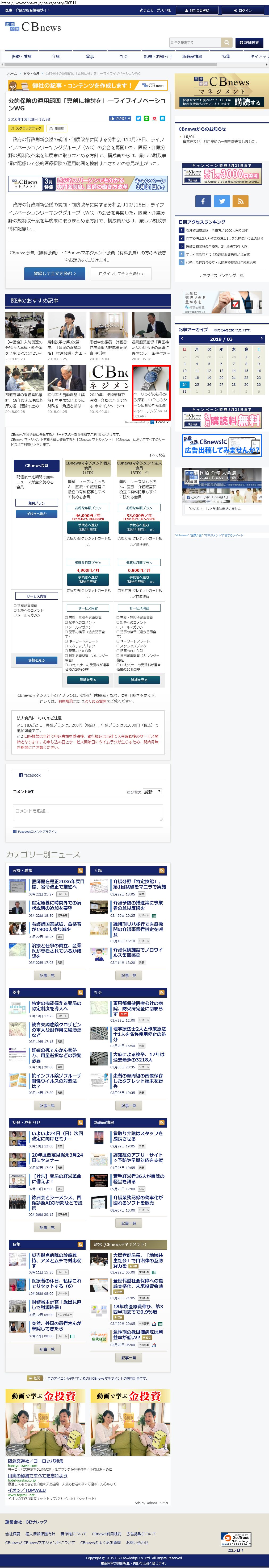The width and height of the screenshot is (269, 1568).
Task: Click ログインして全文を読む button
Action: 121,274
